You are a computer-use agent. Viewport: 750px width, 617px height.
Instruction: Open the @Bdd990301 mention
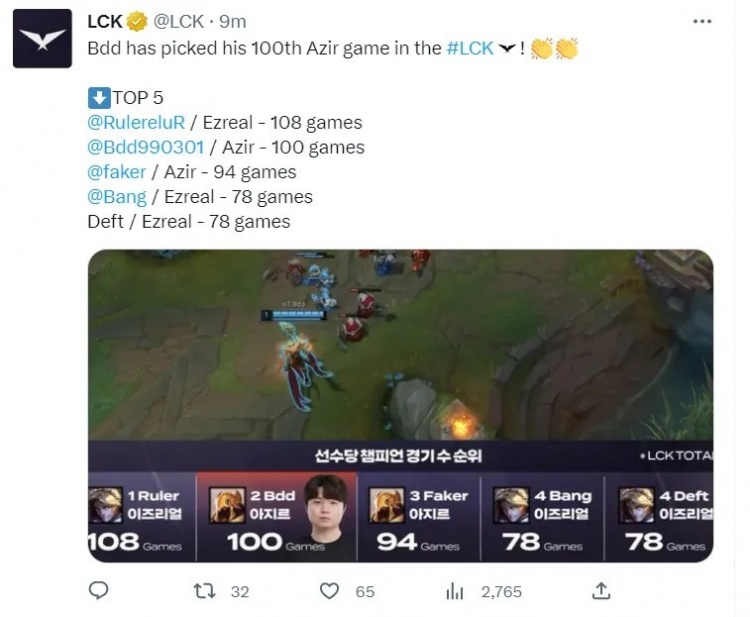click(146, 147)
